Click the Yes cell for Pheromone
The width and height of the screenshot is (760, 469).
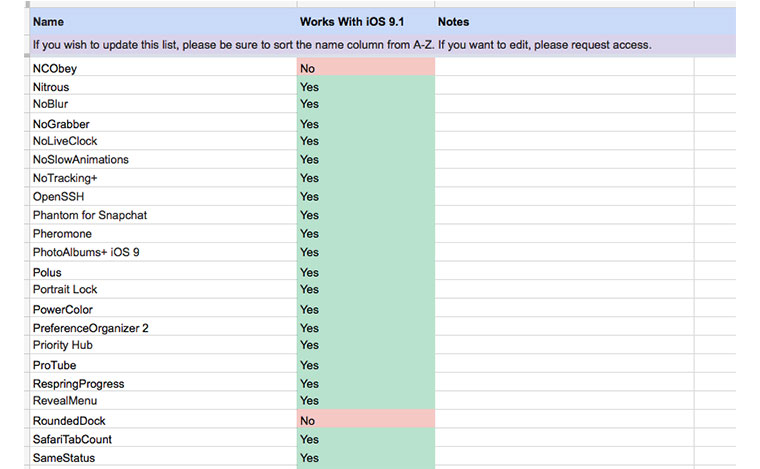pos(366,234)
